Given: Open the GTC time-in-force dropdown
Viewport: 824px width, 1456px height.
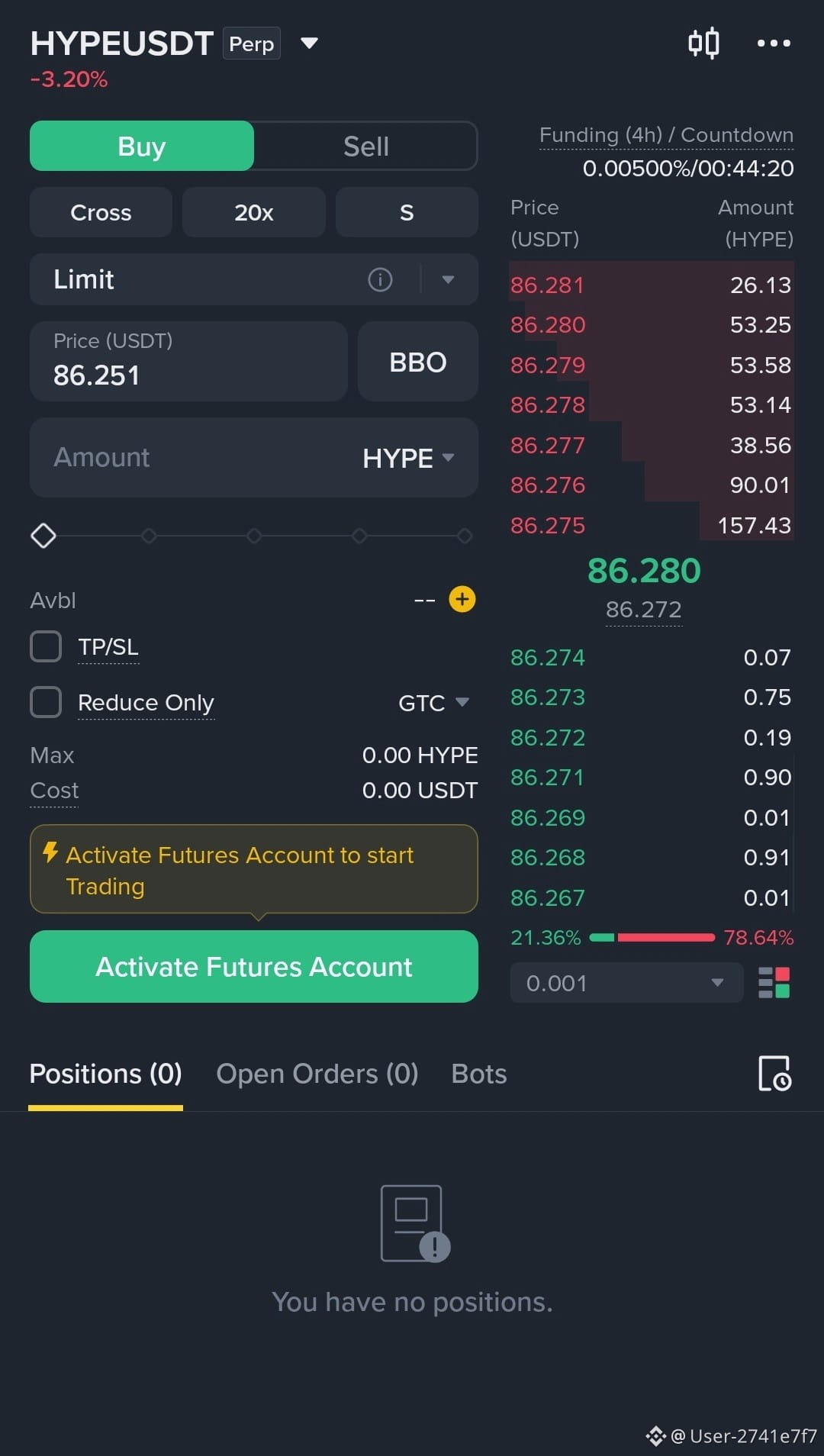Looking at the screenshot, I should coord(433,703).
